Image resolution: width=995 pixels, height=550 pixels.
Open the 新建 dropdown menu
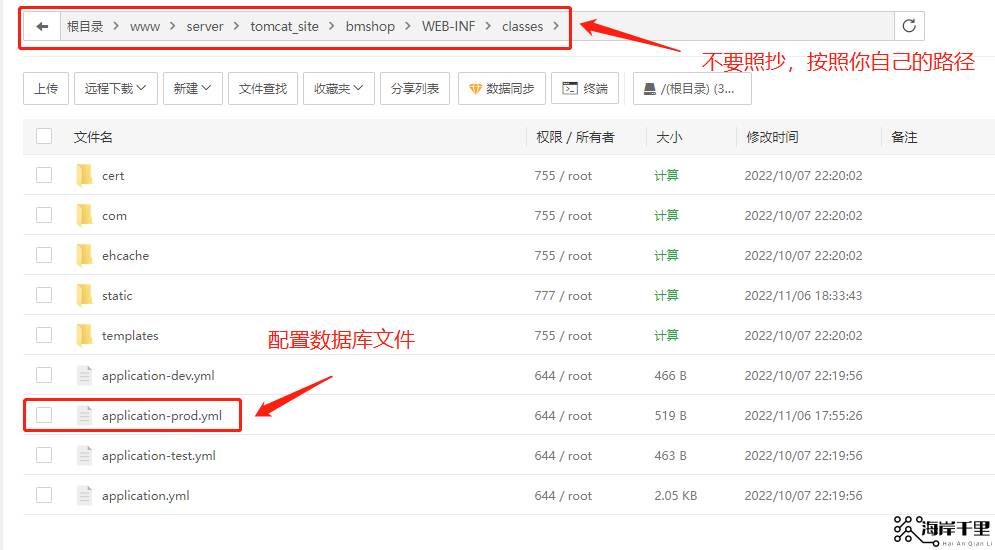[x=192, y=89]
